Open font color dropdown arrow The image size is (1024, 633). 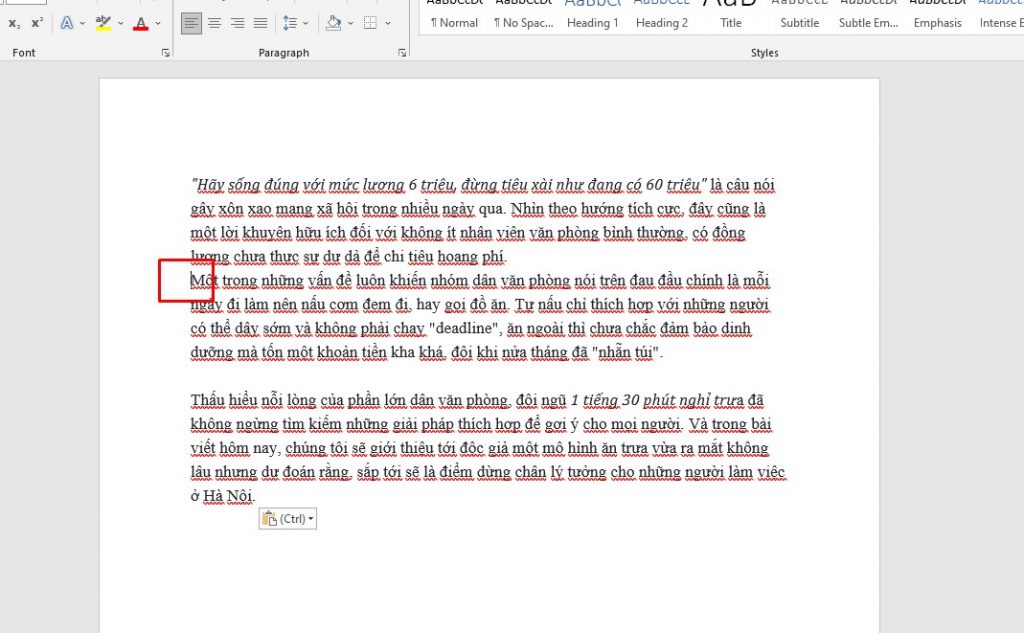(x=158, y=23)
